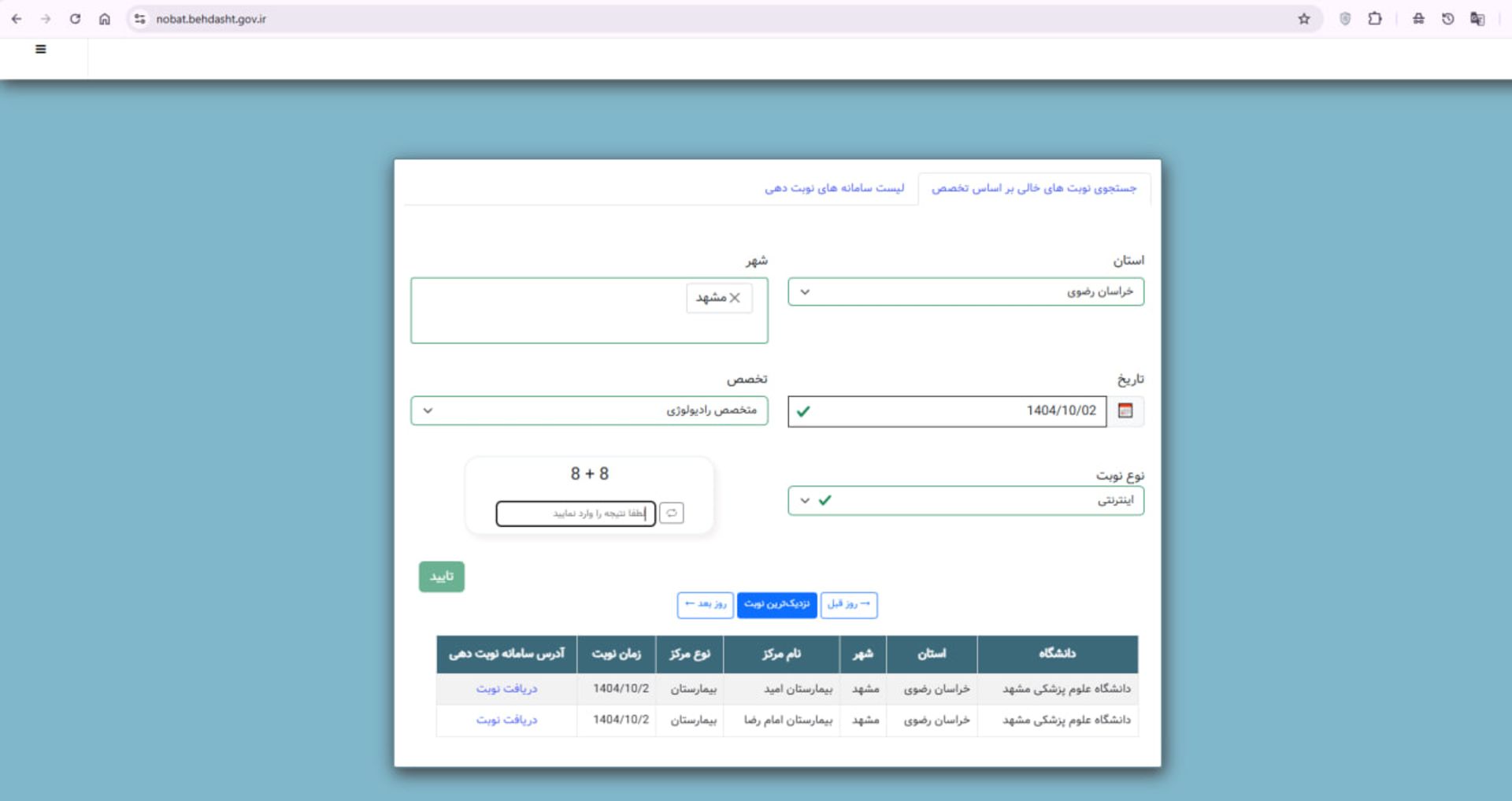Click the calendar icon on the تاریخ field
This screenshot has width=1512, height=801.
(1126, 410)
